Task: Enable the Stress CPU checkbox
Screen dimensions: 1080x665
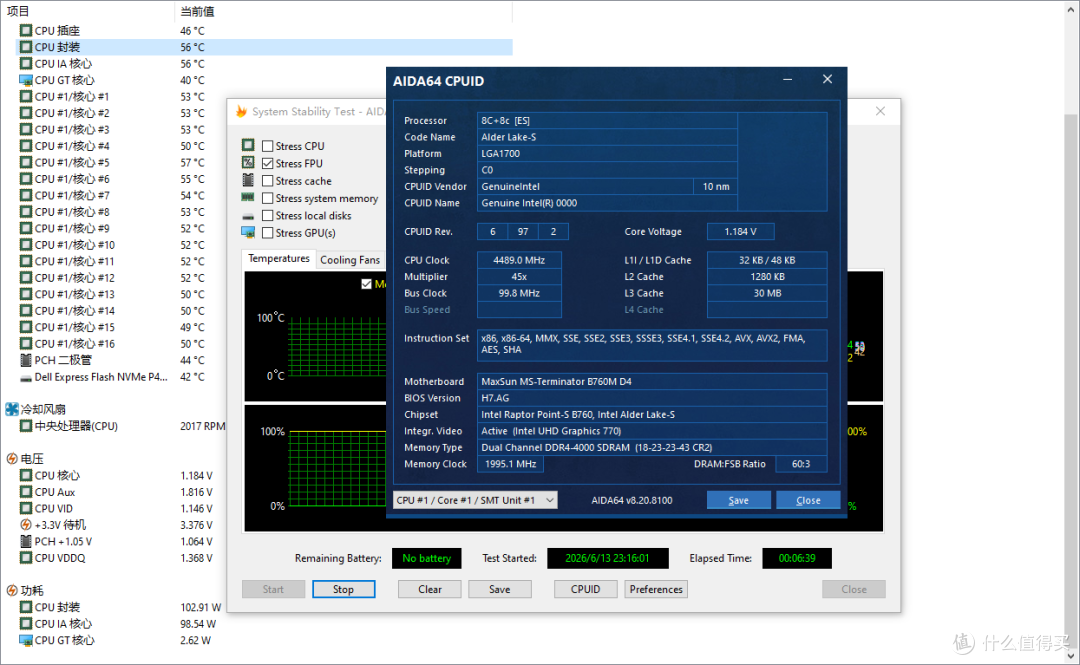Action: click(268, 146)
